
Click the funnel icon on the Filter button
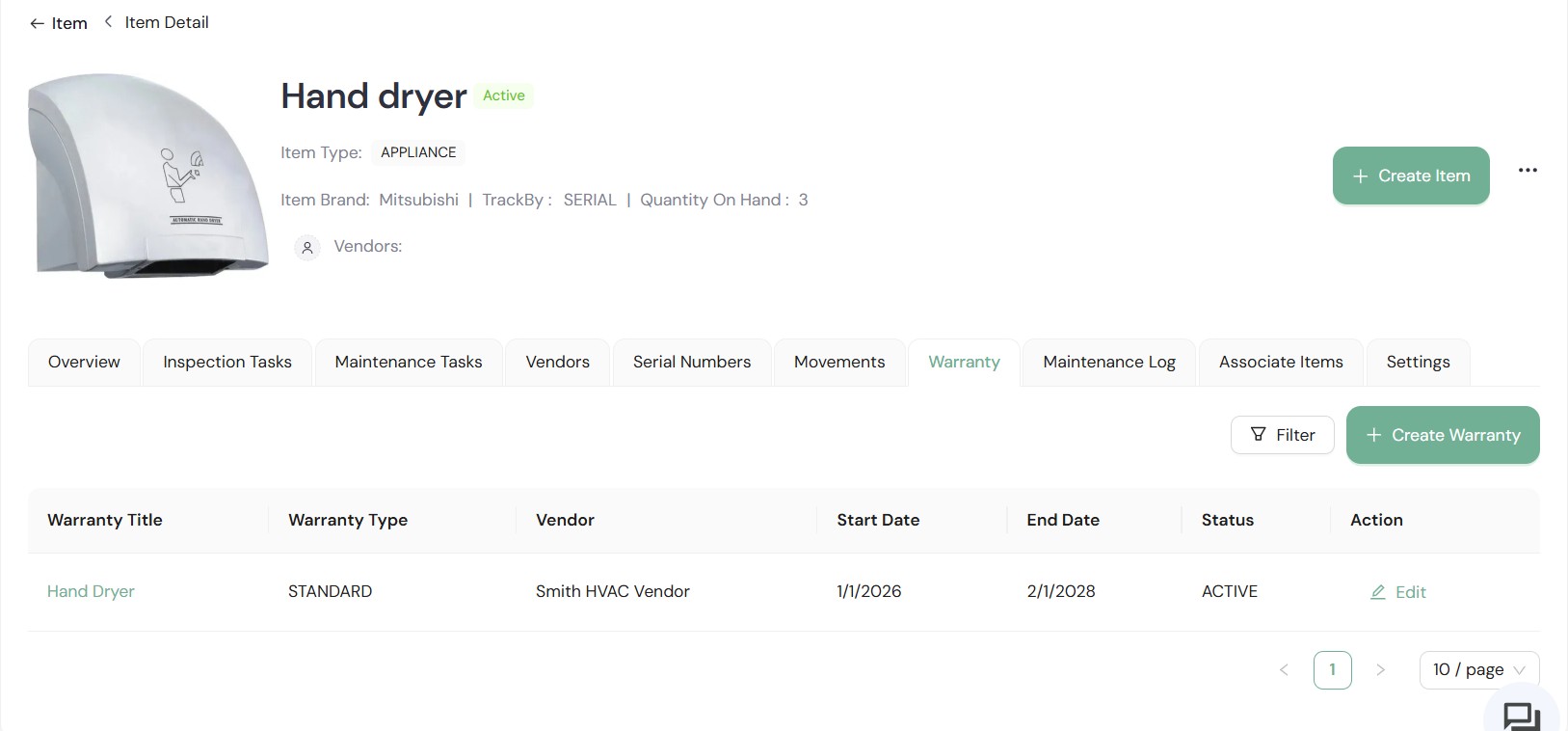tap(1258, 434)
